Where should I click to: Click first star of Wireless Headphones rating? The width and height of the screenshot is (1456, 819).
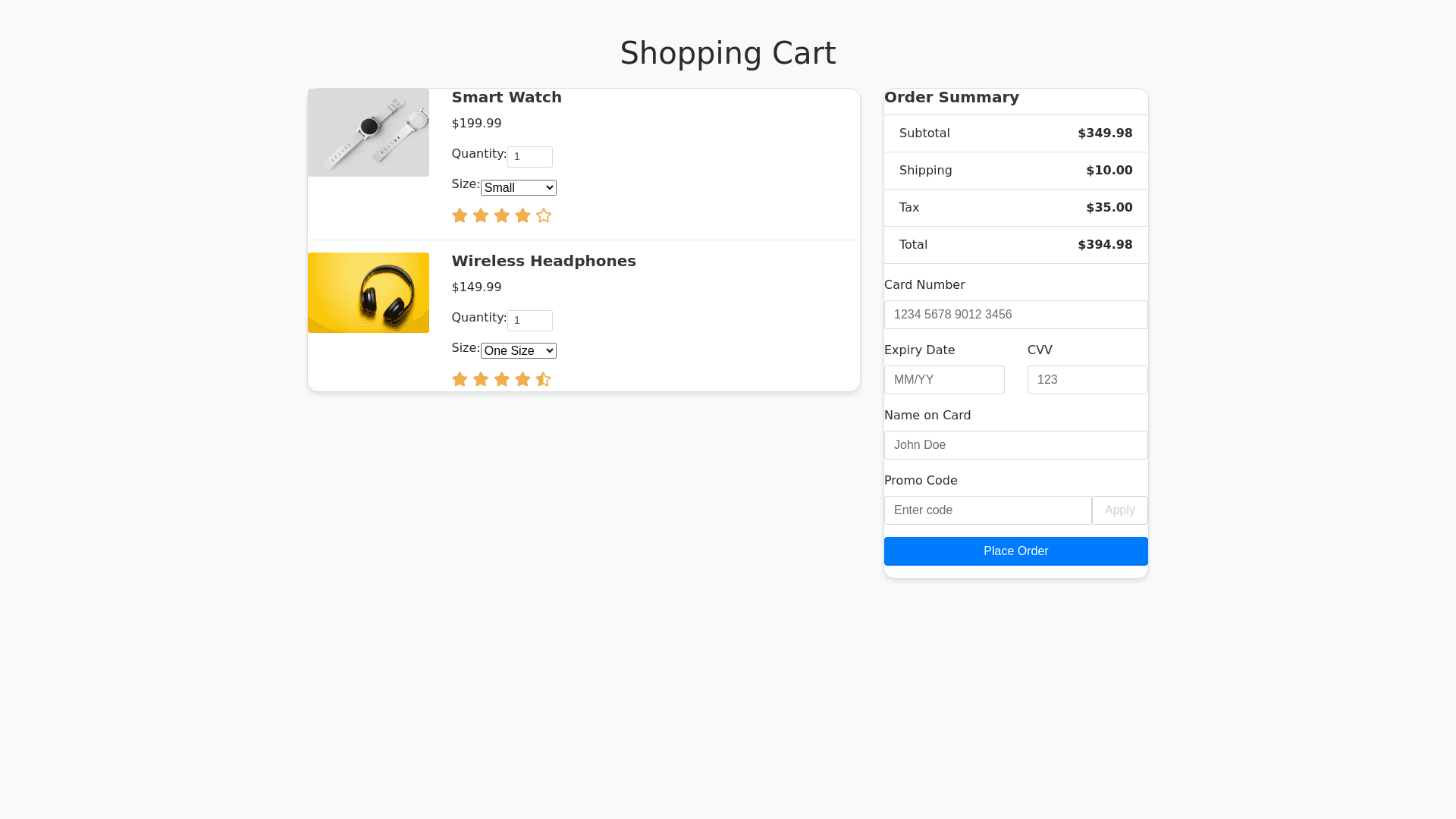click(460, 380)
